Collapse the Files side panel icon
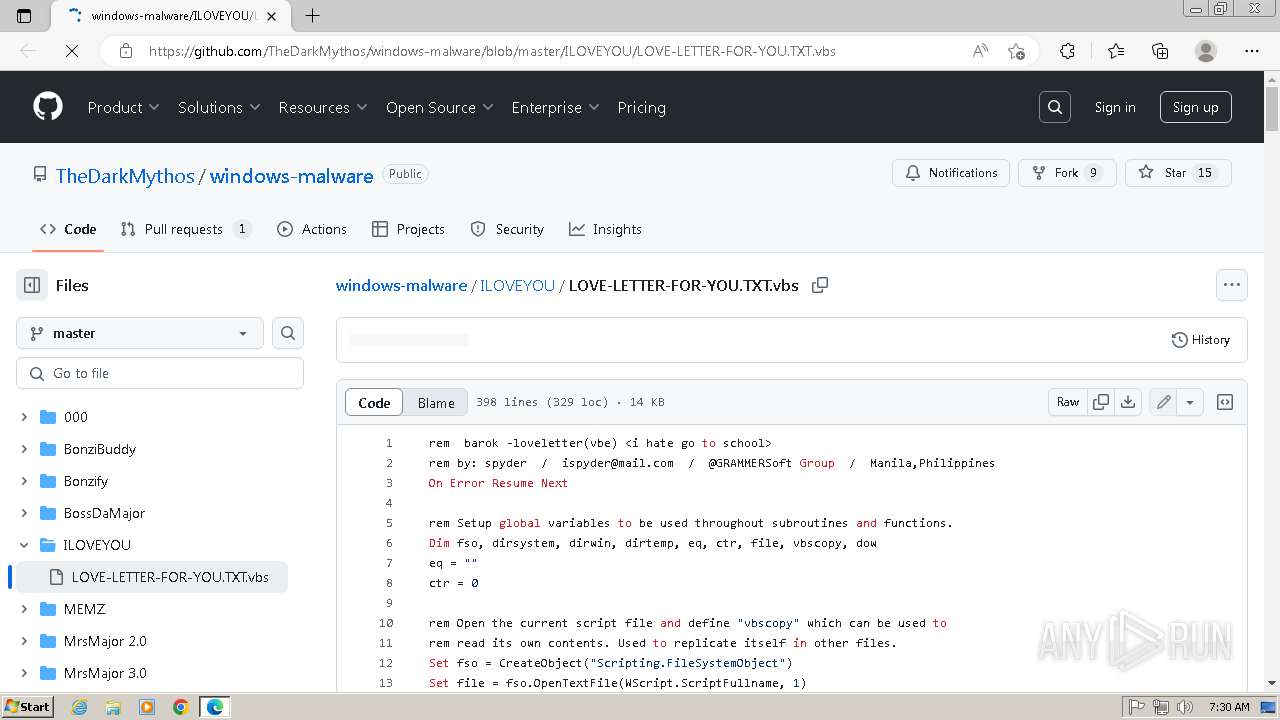 pyautogui.click(x=32, y=285)
